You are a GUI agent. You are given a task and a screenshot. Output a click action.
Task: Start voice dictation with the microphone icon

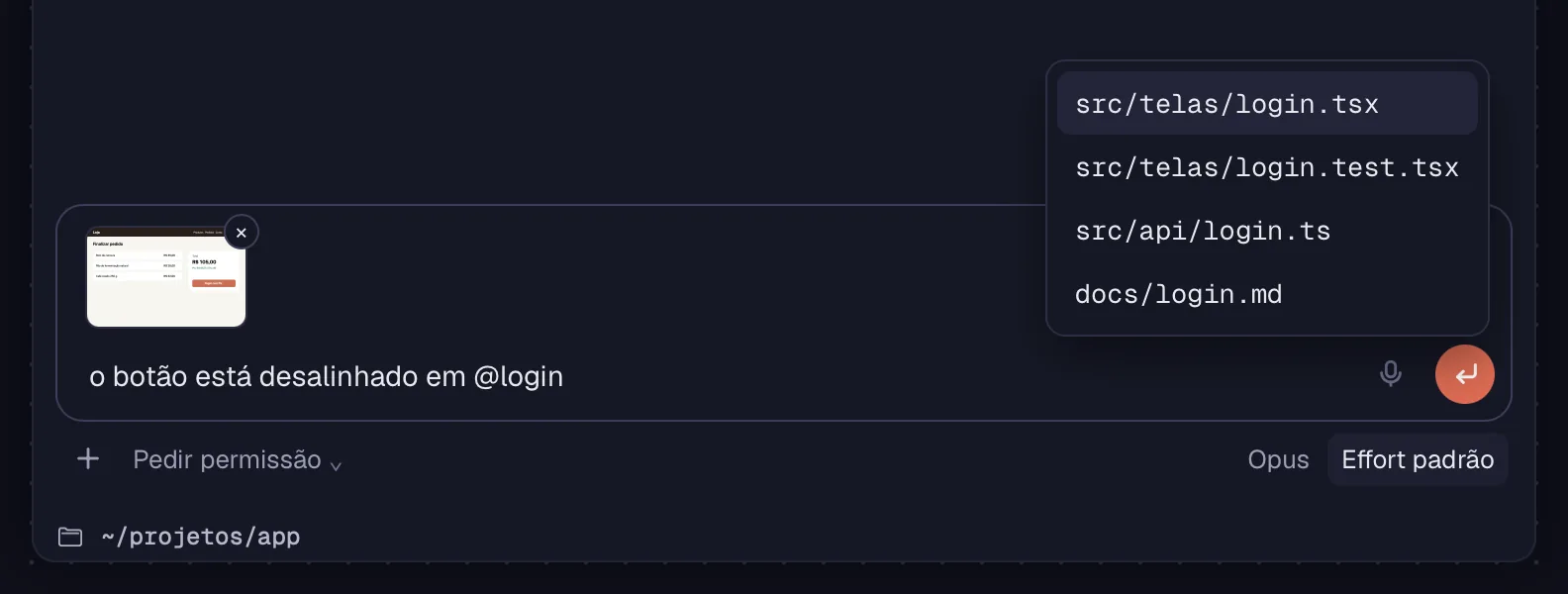[1391, 374]
